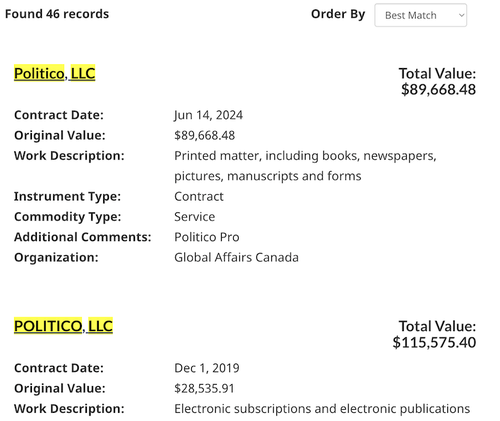Viewport: 500px width, 421px height.
Task: Click the Order By label
Action: (x=338, y=14)
